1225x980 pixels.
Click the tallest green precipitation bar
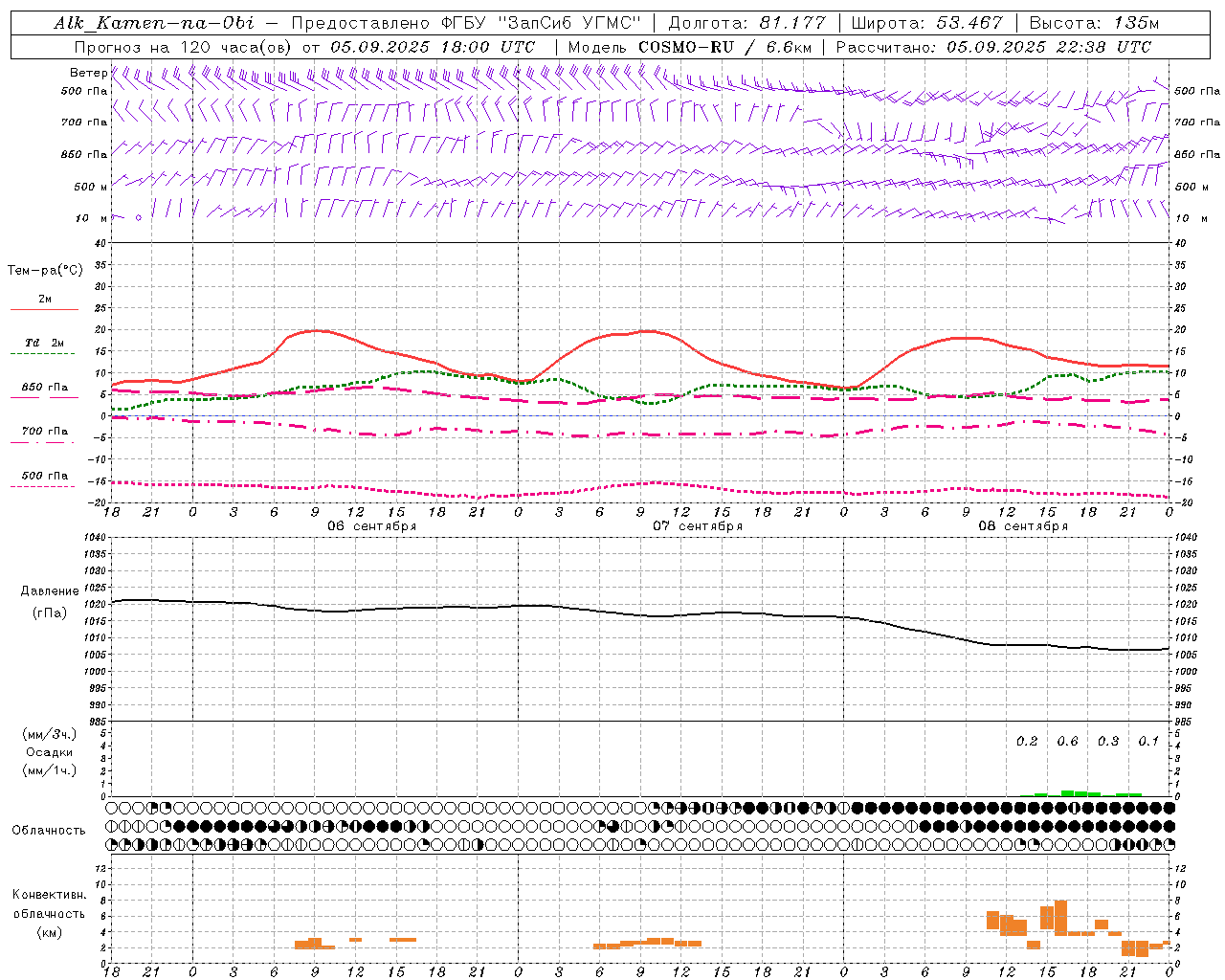pyautogui.click(x=1067, y=793)
